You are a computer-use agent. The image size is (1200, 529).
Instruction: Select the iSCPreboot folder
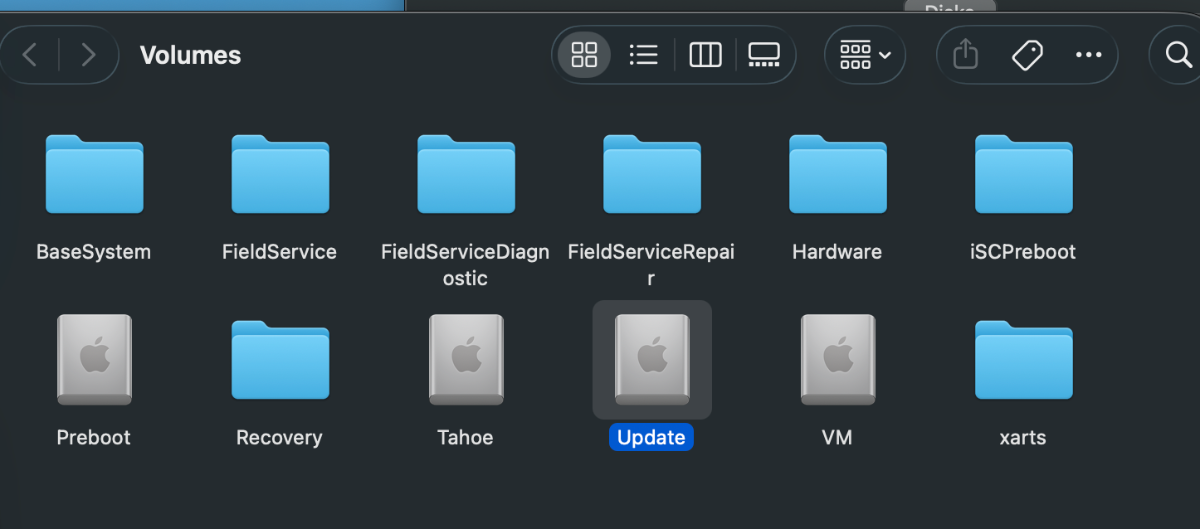point(1024,175)
